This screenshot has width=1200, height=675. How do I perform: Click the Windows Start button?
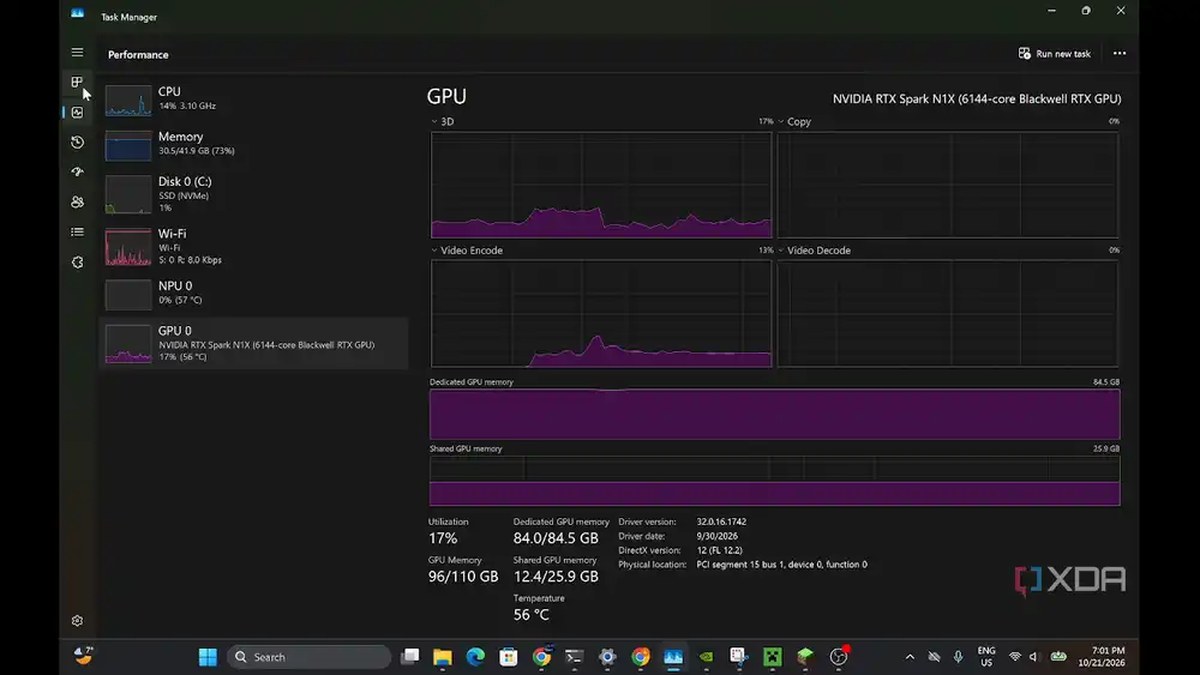coord(208,657)
